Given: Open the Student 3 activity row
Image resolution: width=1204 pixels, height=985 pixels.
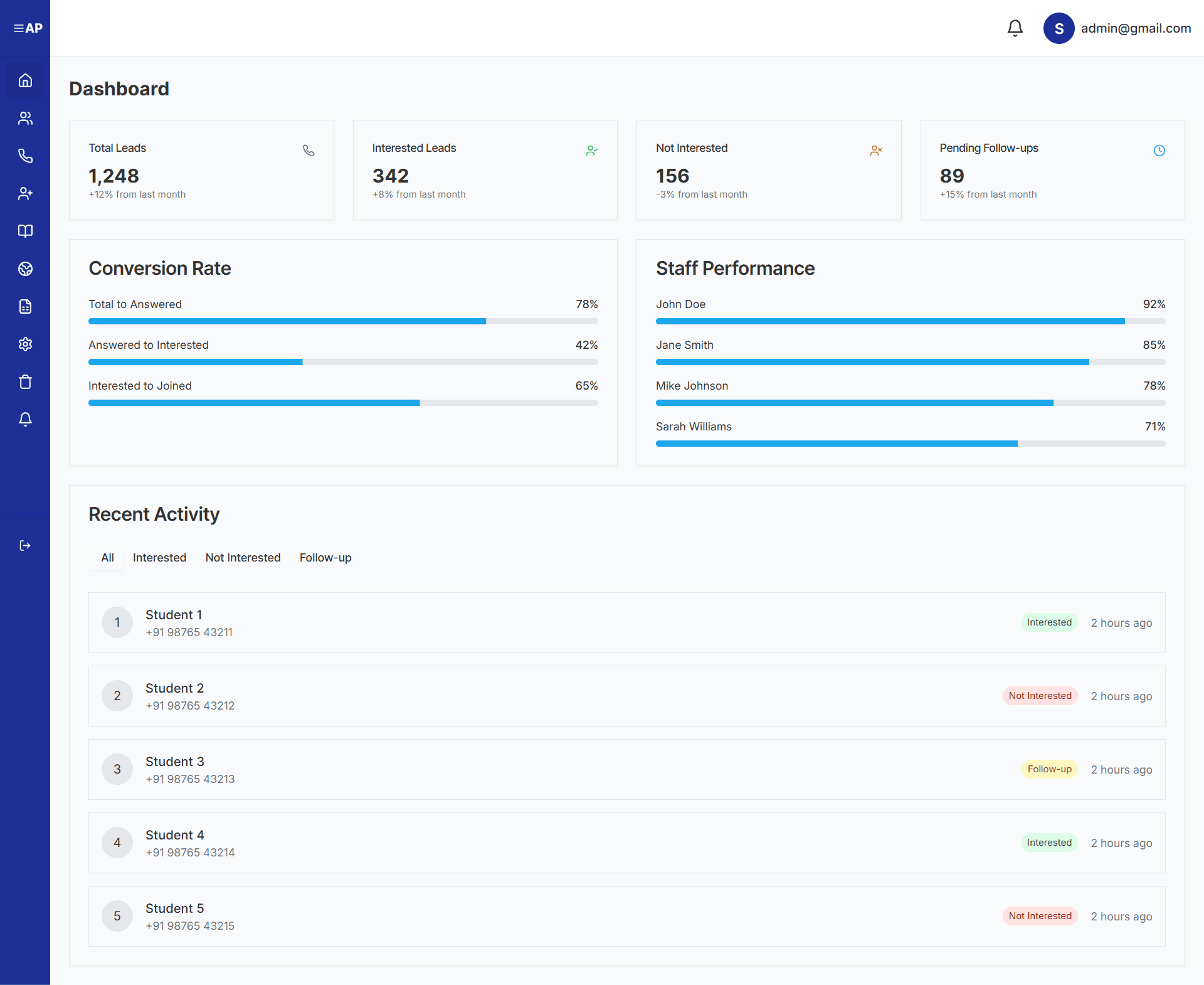Looking at the screenshot, I should tap(626, 769).
